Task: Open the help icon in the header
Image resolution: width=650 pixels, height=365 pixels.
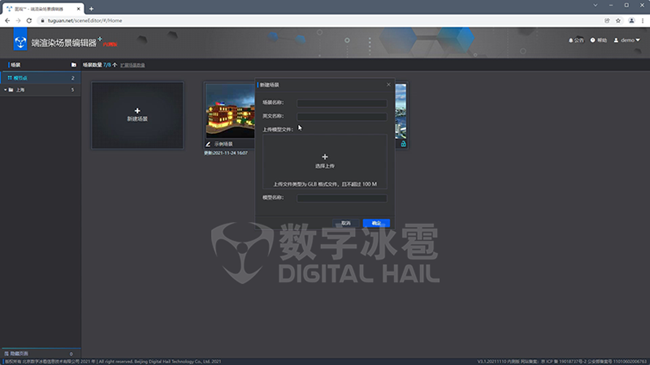Action: click(593, 40)
